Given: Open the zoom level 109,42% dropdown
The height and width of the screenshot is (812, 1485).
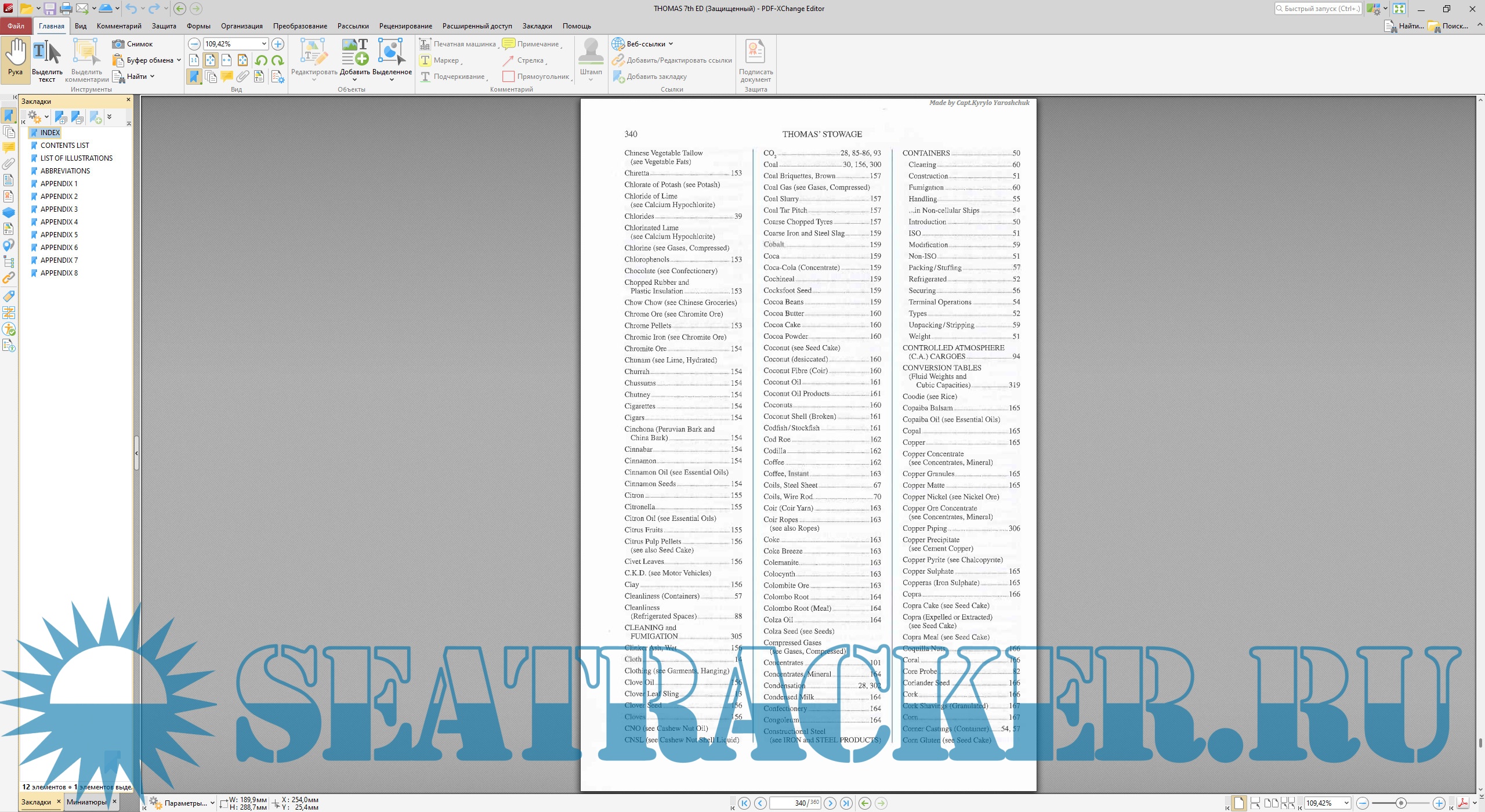Looking at the screenshot, I should tap(264, 44).
